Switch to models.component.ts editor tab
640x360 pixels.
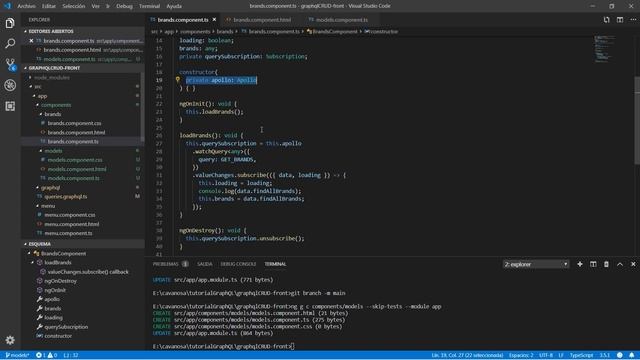pos(342,20)
